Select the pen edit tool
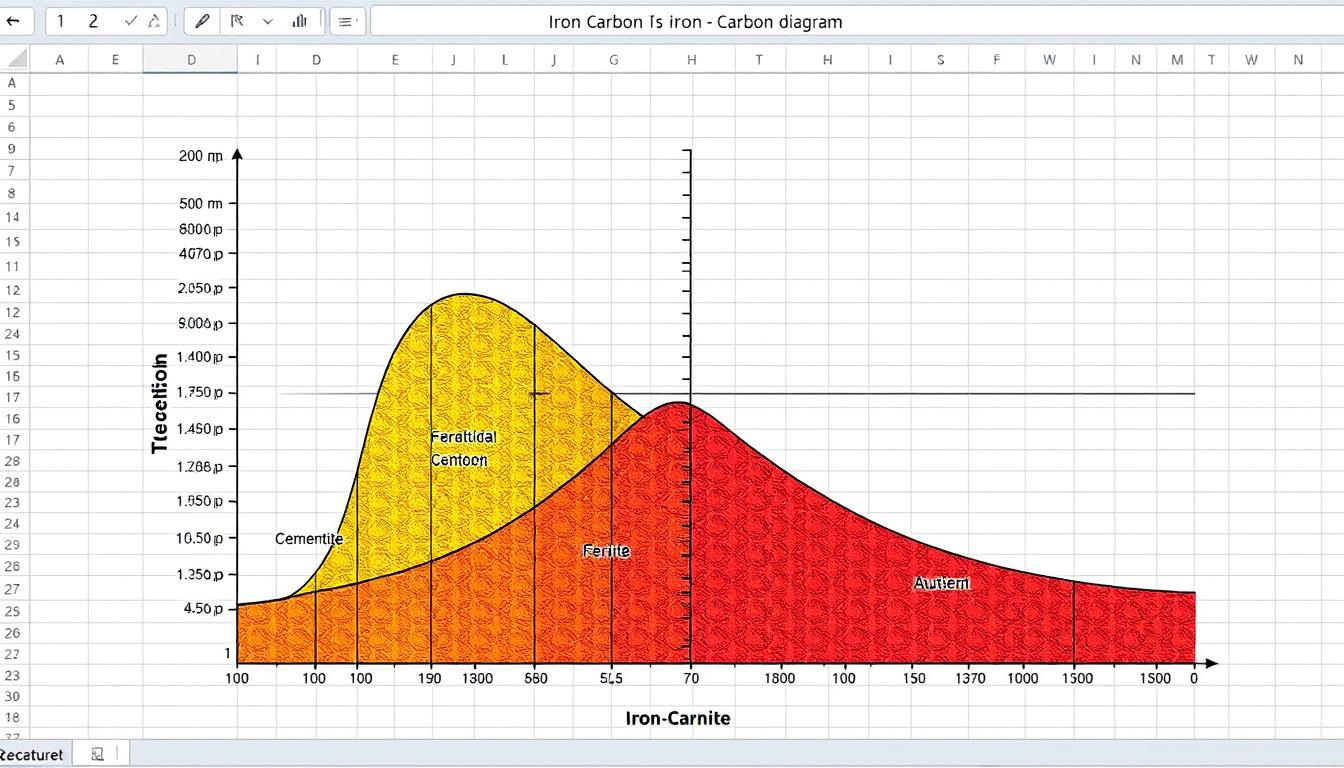The width and height of the screenshot is (1344, 768). click(203, 21)
